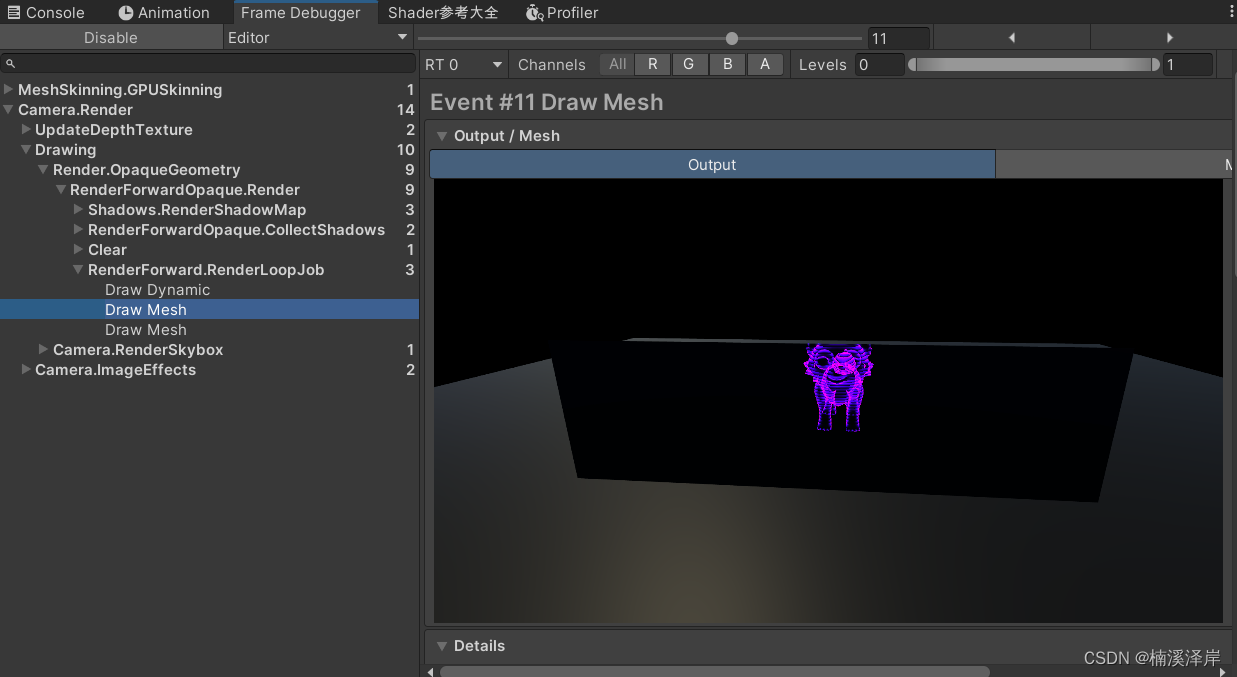Viewport: 1237px width, 677px height.
Task: Click the Animation clock icon
Action: 127,13
